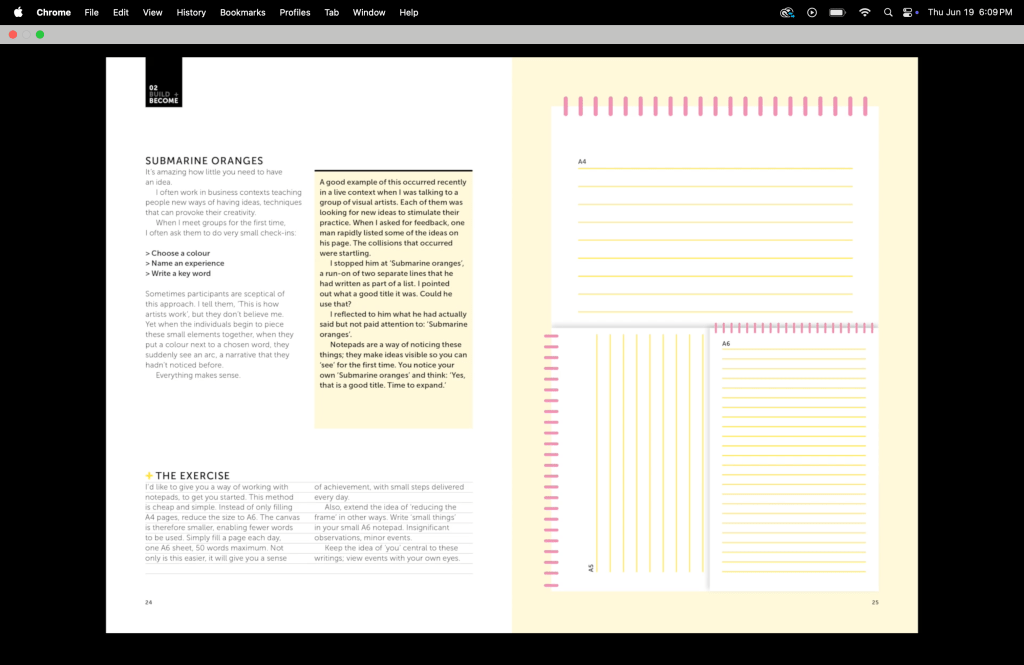Open the Window menu
The height and width of the screenshot is (665, 1024).
[369, 12]
